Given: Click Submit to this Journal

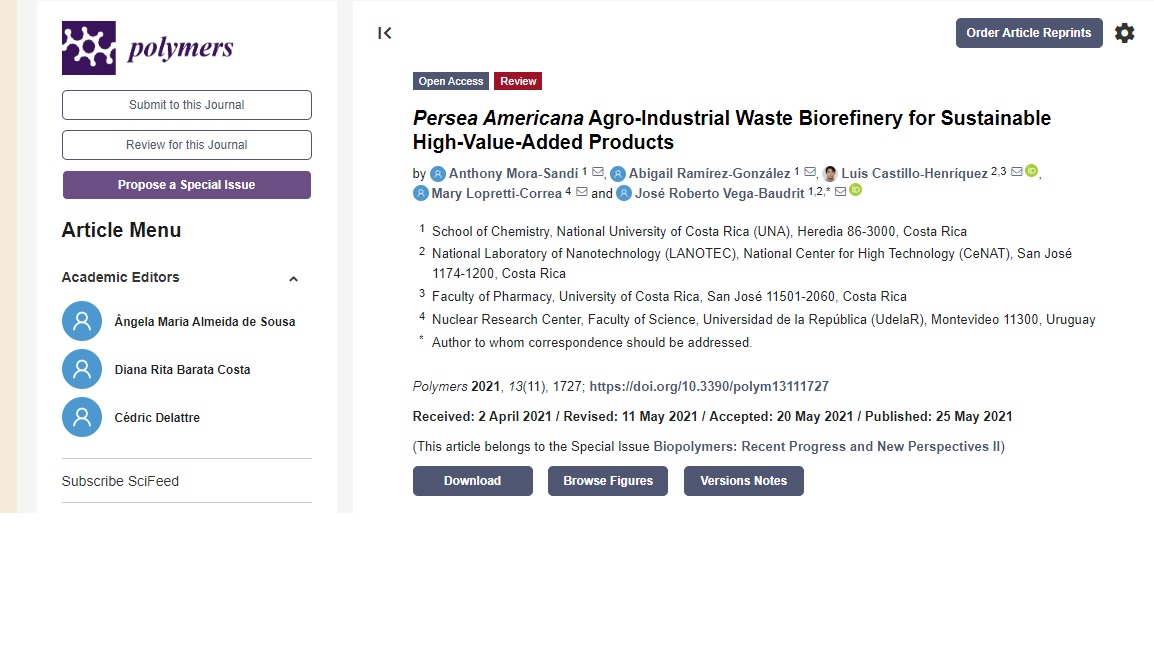Looking at the screenshot, I should tap(186, 105).
